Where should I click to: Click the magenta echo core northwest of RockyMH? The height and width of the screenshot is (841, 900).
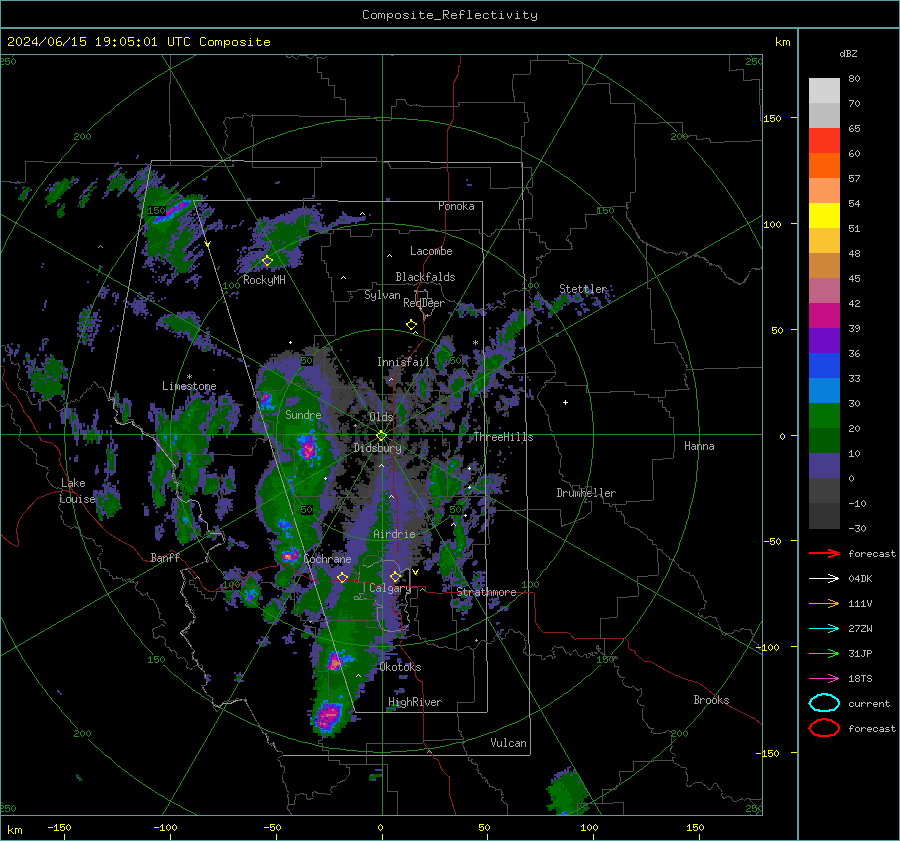(174, 210)
